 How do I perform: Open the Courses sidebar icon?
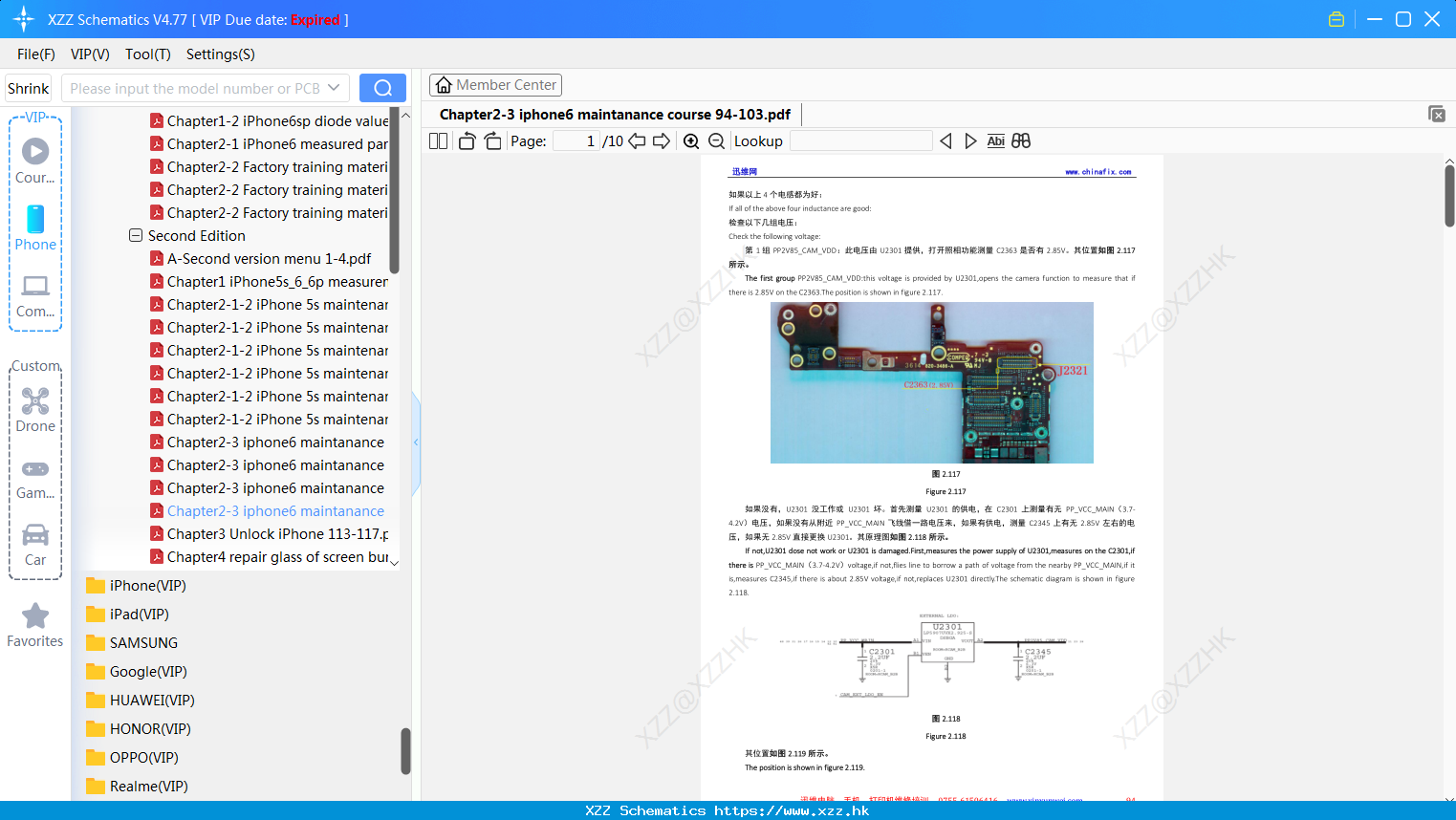coord(35,161)
